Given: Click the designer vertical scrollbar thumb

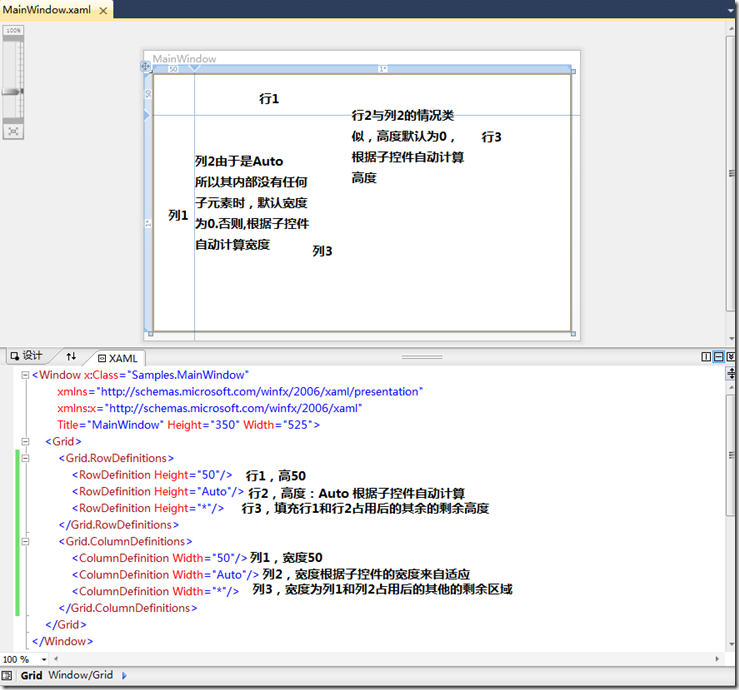Looking at the screenshot, I should click(731, 173).
